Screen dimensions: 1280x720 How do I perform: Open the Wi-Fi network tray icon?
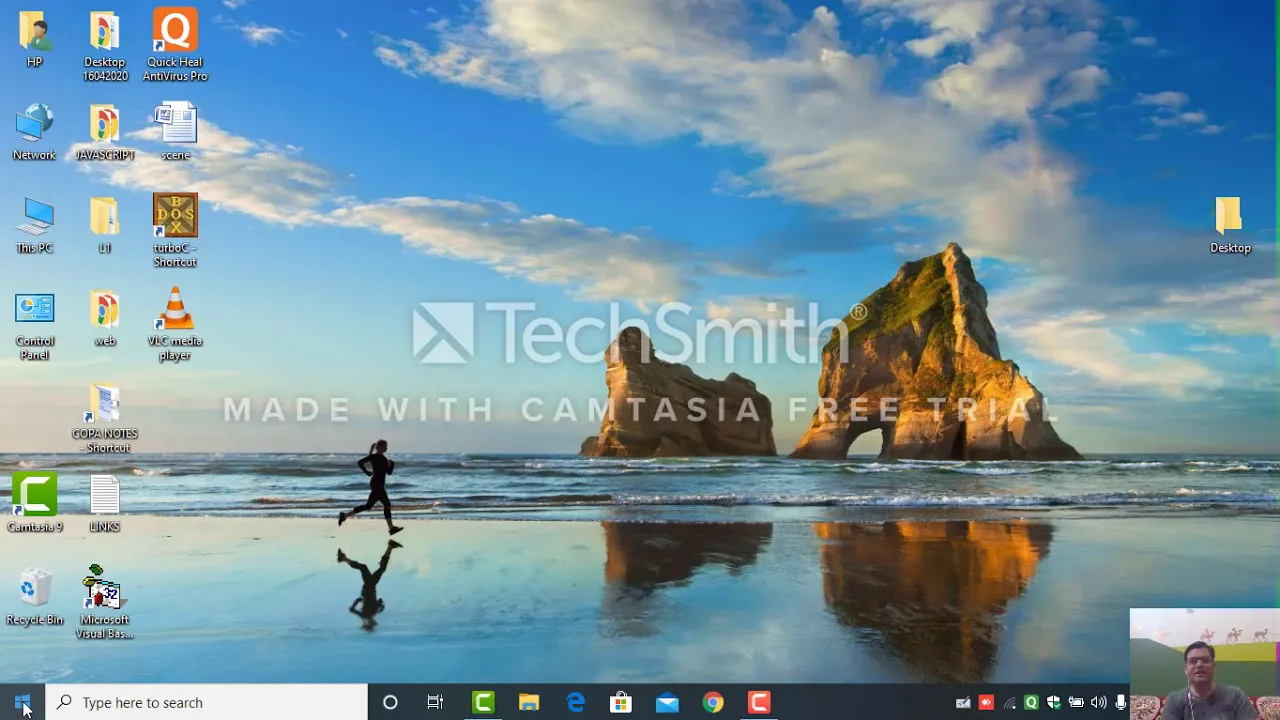coord(1009,703)
